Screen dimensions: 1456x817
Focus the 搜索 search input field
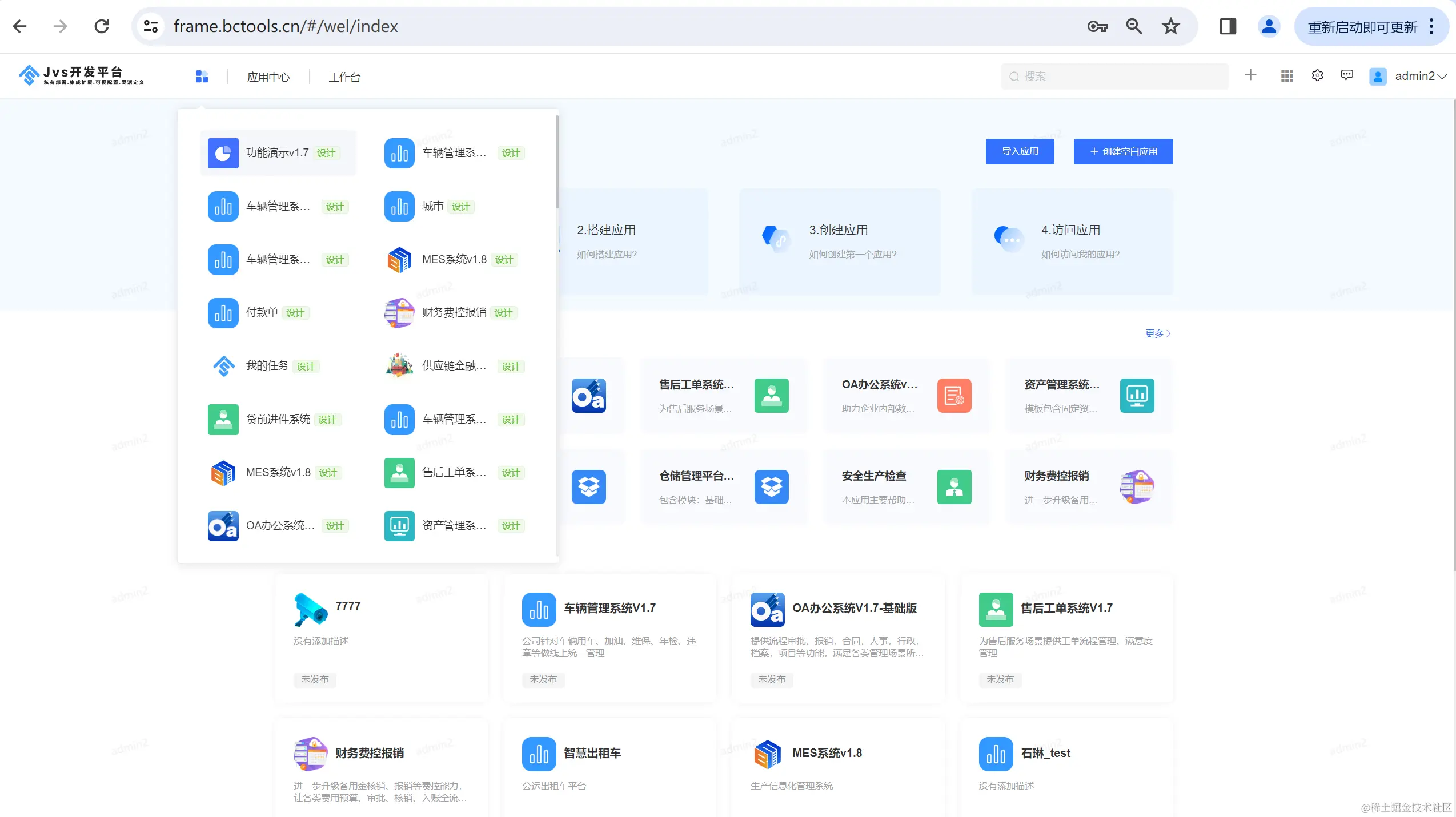(x=1114, y=77)
